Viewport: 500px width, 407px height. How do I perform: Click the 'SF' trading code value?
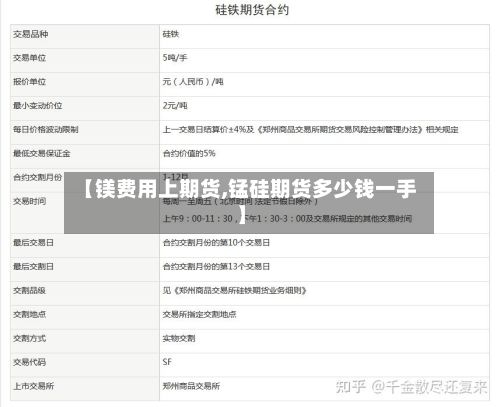tap(167, 362)
